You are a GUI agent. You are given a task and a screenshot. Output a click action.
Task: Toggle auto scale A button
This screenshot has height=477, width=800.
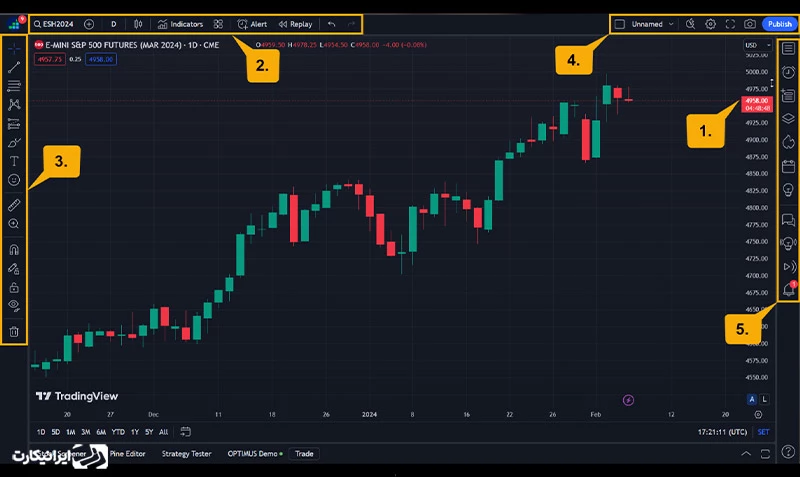point(752,399)
